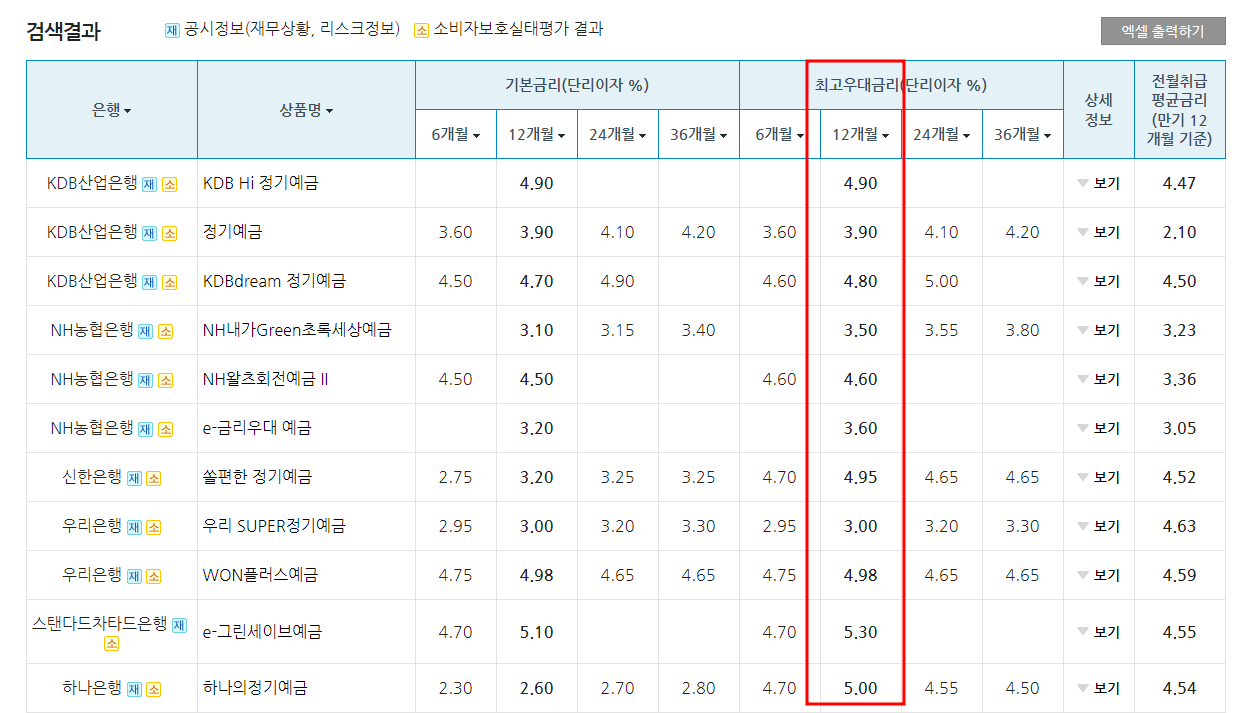Image resolution: width=1245 pixels, height=713 pixels.
Task: Open 소 icon in KDBdream 정기예금 row
Action: click(169, 282)
